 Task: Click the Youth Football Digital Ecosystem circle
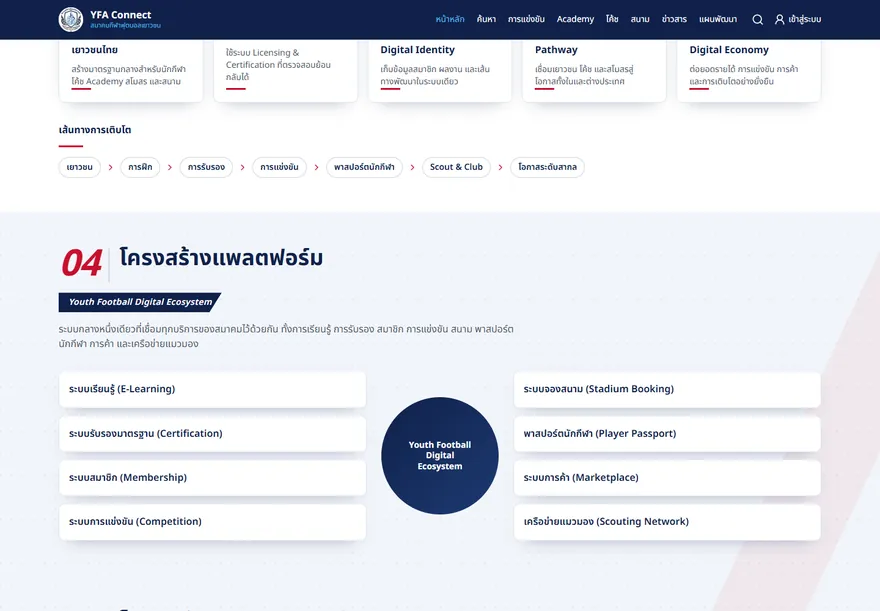[440, 456]
